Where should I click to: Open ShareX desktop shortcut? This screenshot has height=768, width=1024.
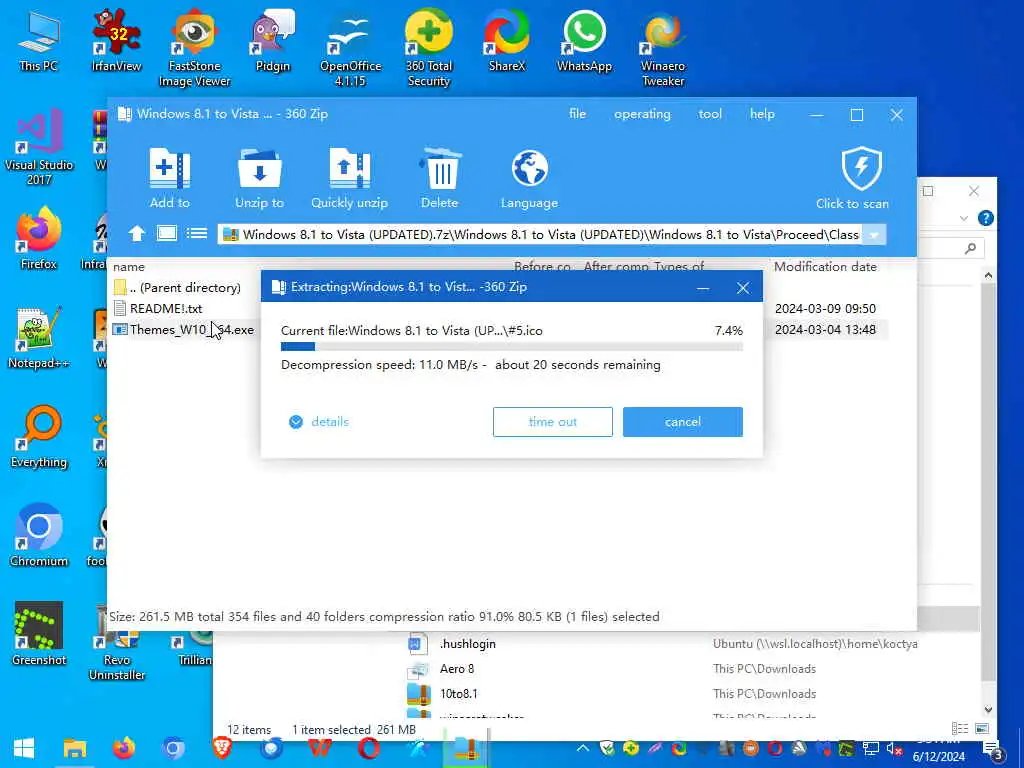pyautogui.click(x=507, y=41)
